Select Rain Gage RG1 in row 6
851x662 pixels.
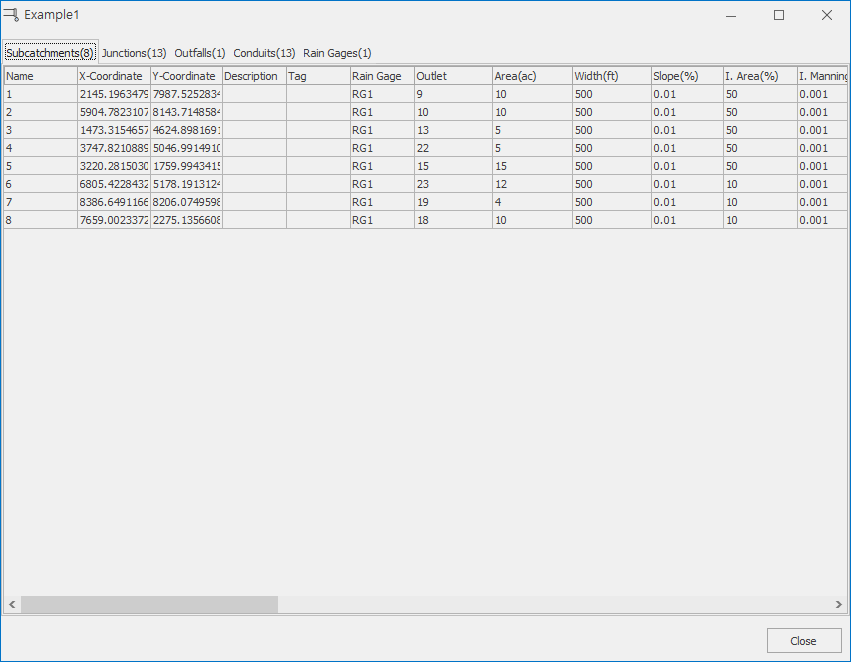(382, 183)
